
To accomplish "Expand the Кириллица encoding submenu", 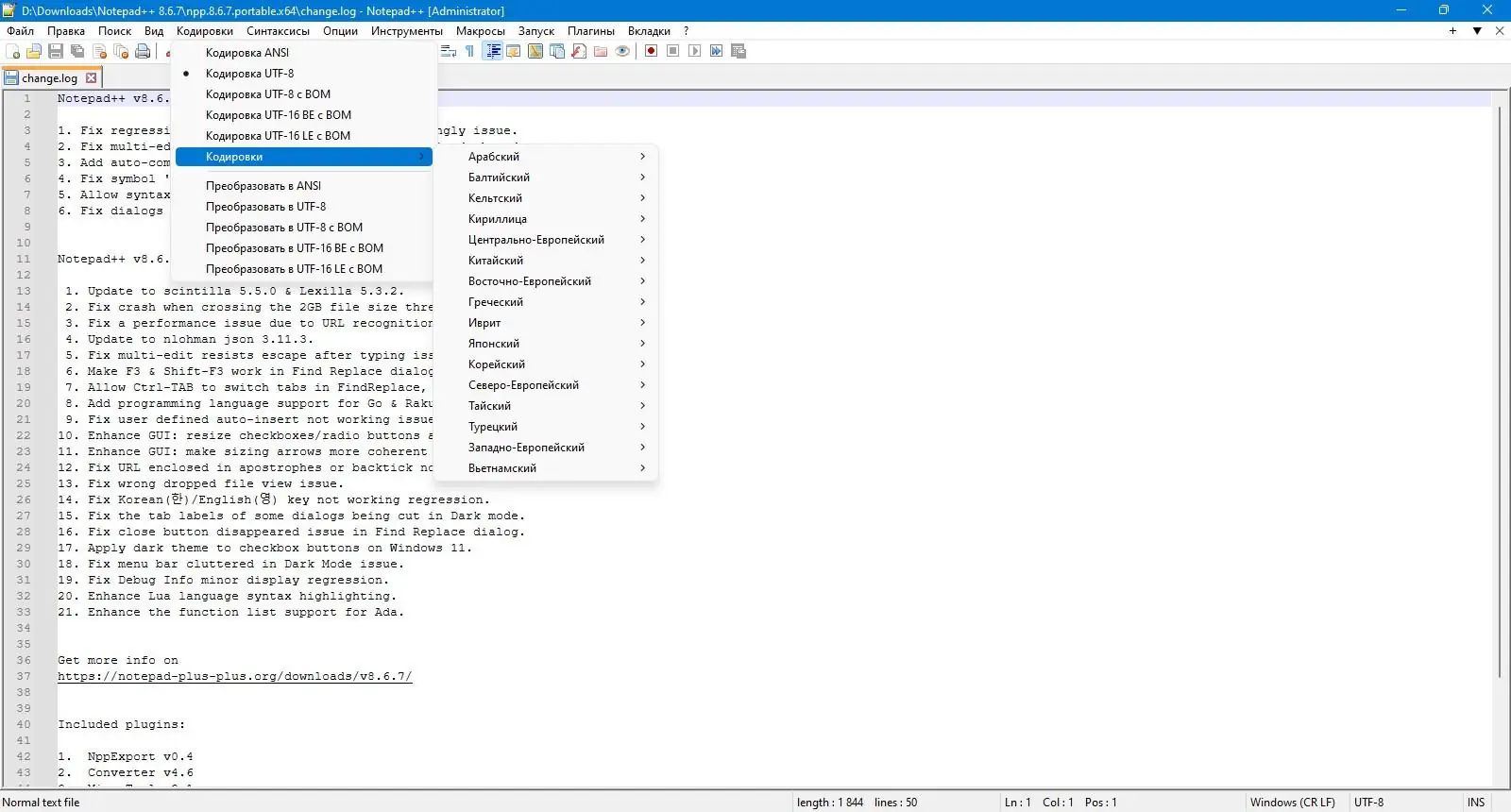I will coord(546,219).
